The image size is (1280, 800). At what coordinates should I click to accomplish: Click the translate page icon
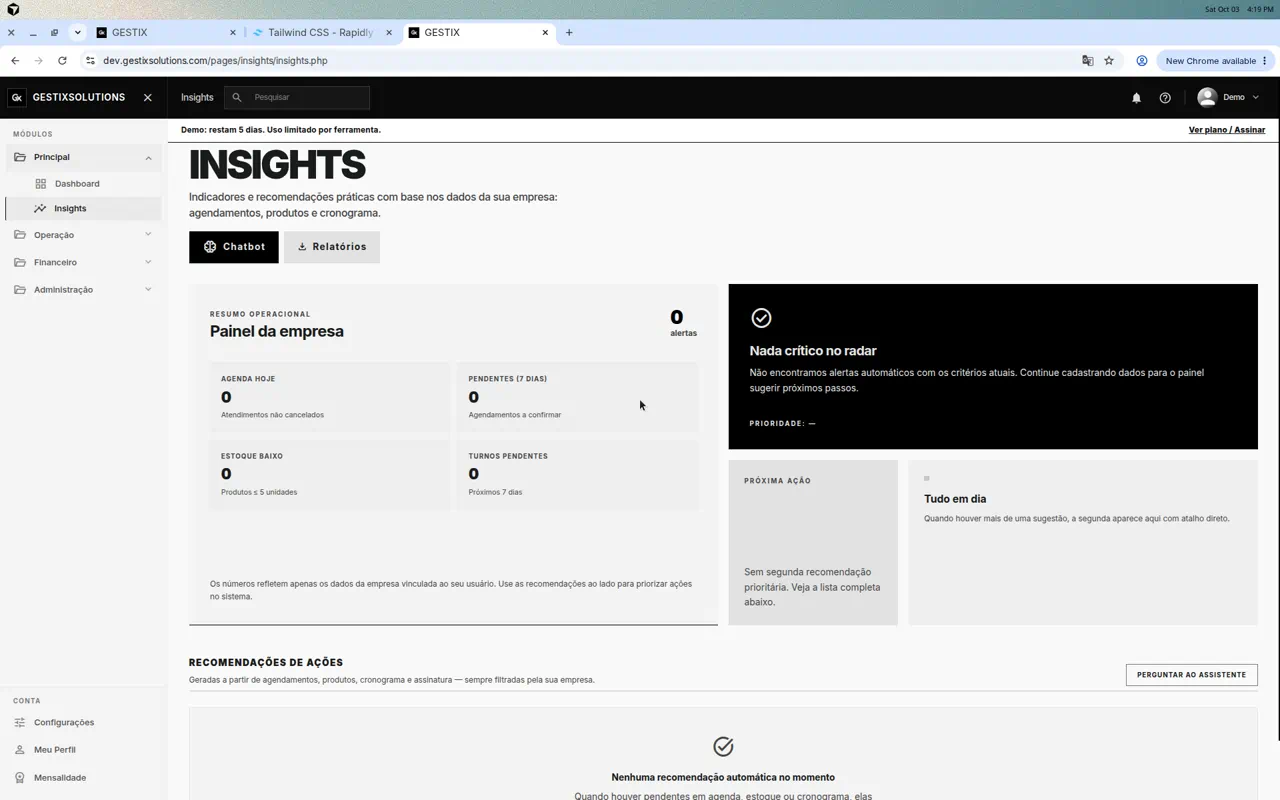coord(1088,61)
